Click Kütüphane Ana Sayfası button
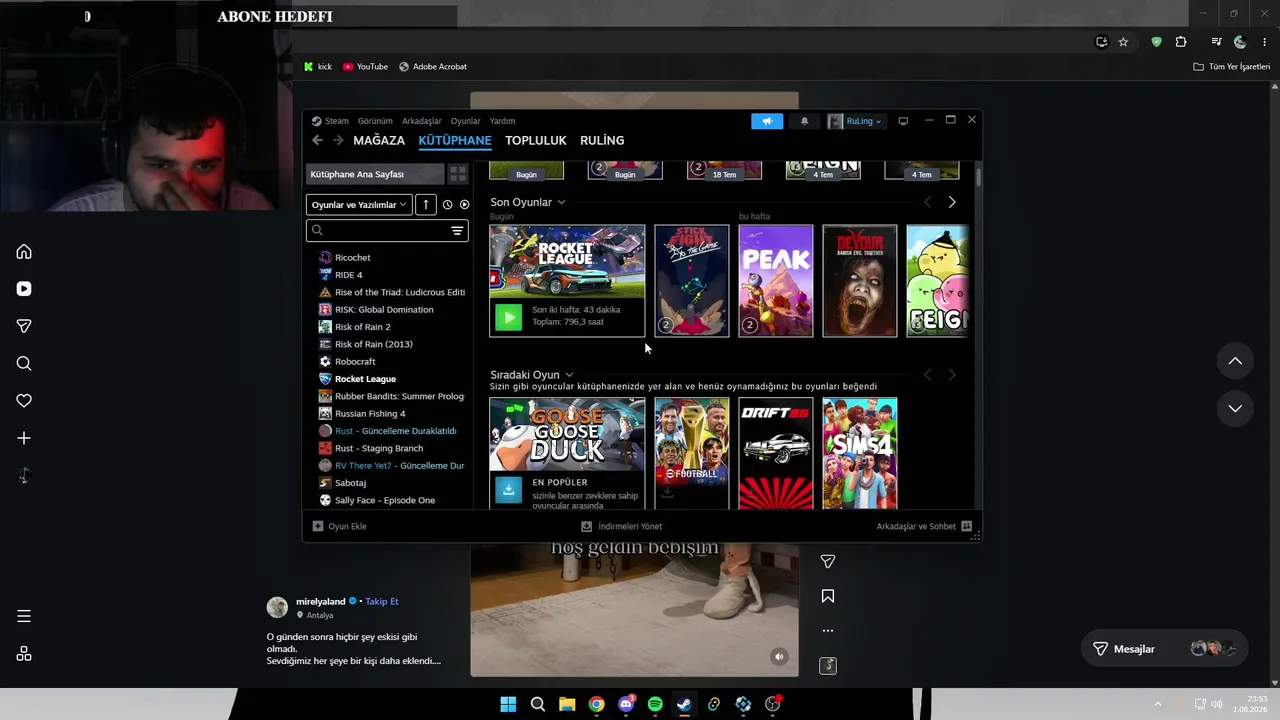This screenshot has height=720, width=1280. click(x=375, y=174)
